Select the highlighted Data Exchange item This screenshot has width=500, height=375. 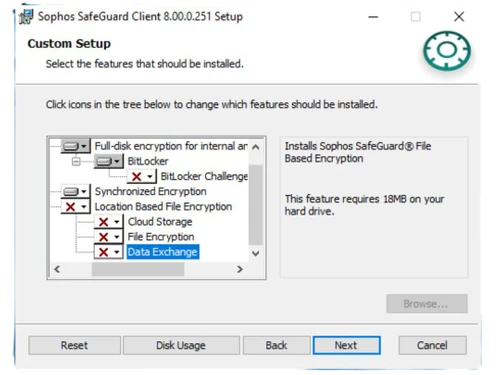click(x=163, y=252)
